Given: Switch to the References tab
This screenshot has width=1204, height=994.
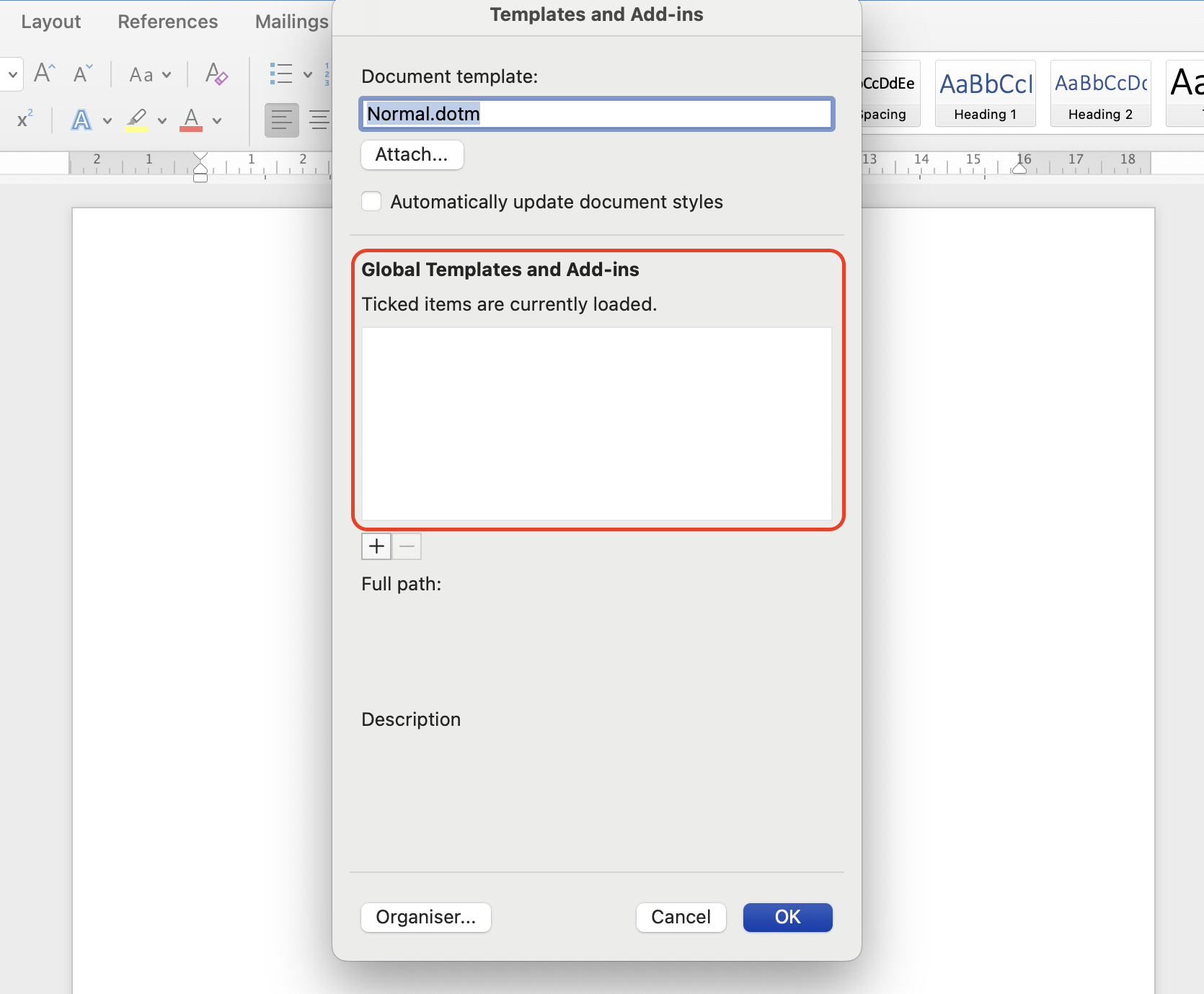Looking at the screenshot, I should point(167,21).
